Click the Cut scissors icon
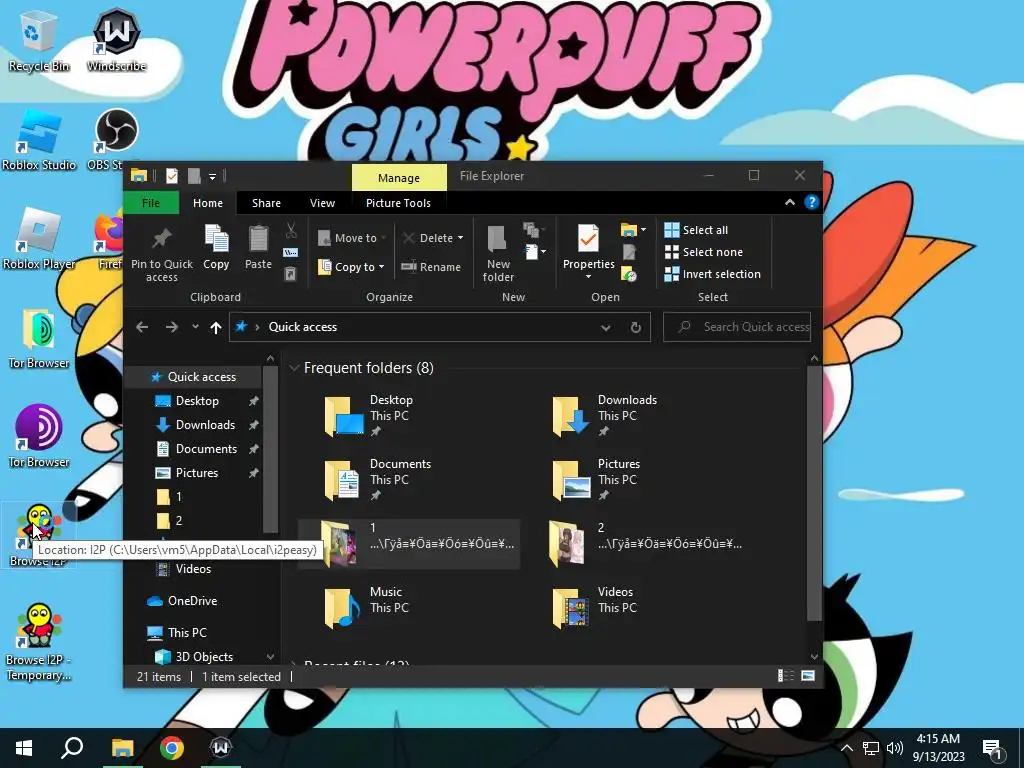 pos(291,230)
